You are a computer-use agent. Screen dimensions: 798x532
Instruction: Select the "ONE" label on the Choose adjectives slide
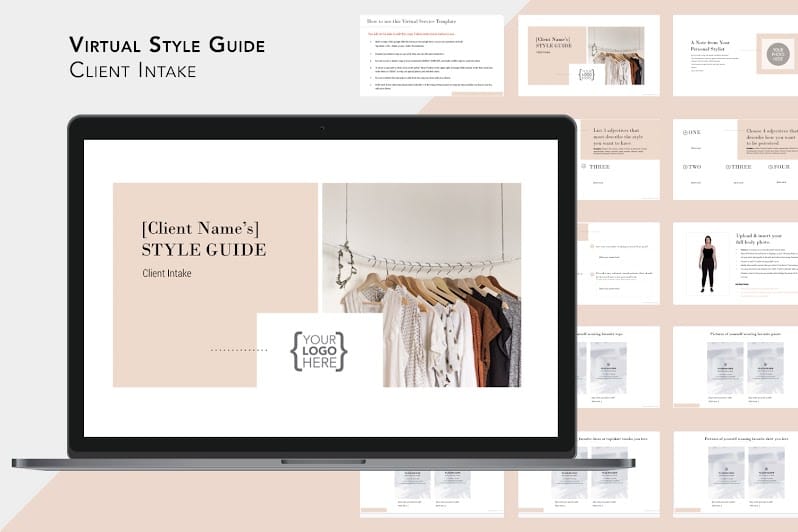point(692,132)
